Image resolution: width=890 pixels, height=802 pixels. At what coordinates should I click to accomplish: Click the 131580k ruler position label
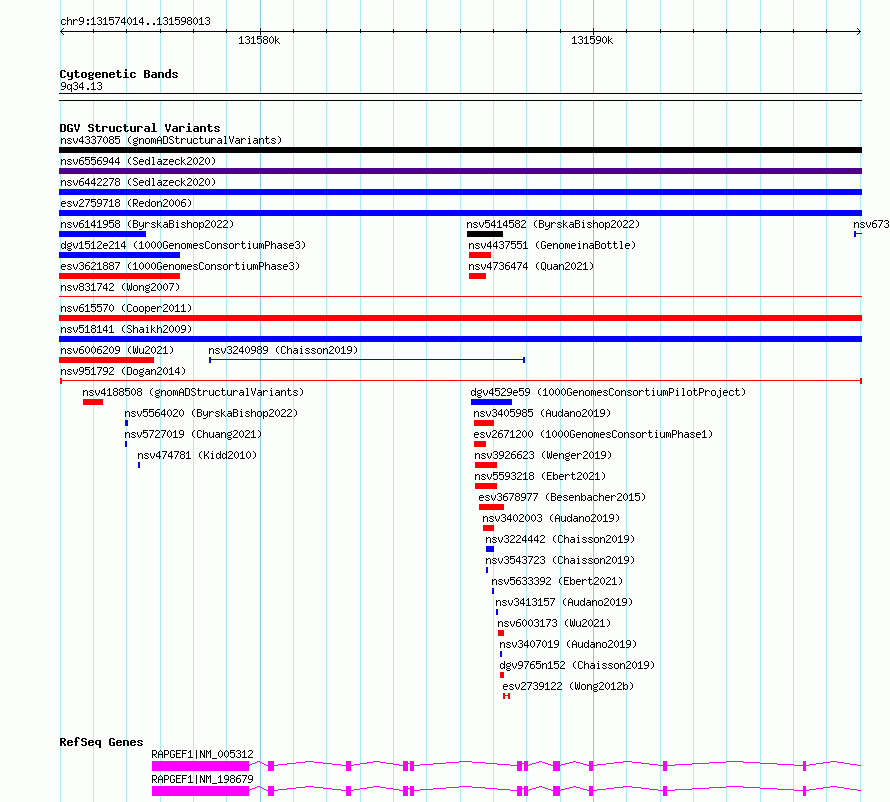coord(259,40)
